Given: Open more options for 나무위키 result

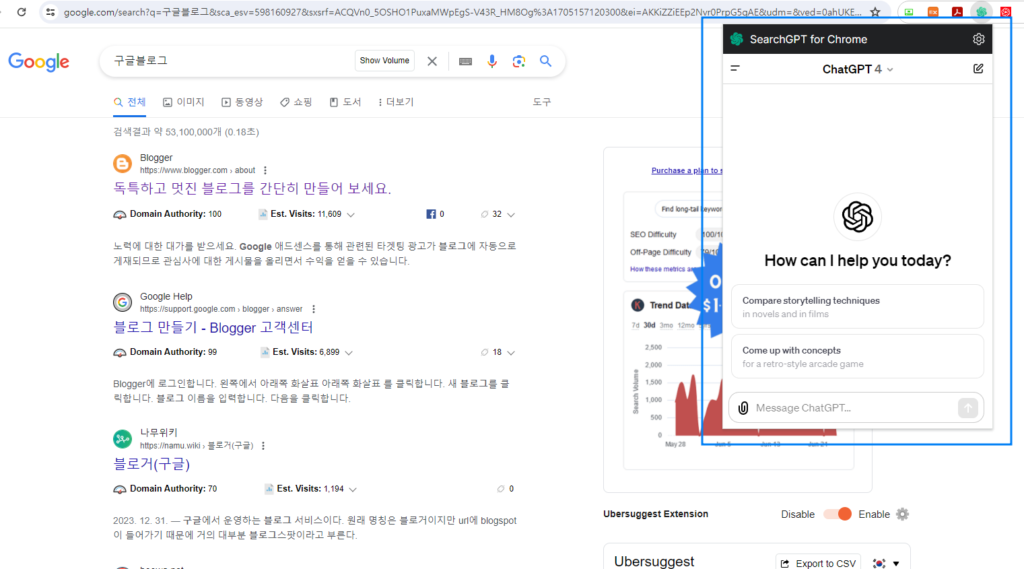Looking at the screenshot, I should (263, 446).
